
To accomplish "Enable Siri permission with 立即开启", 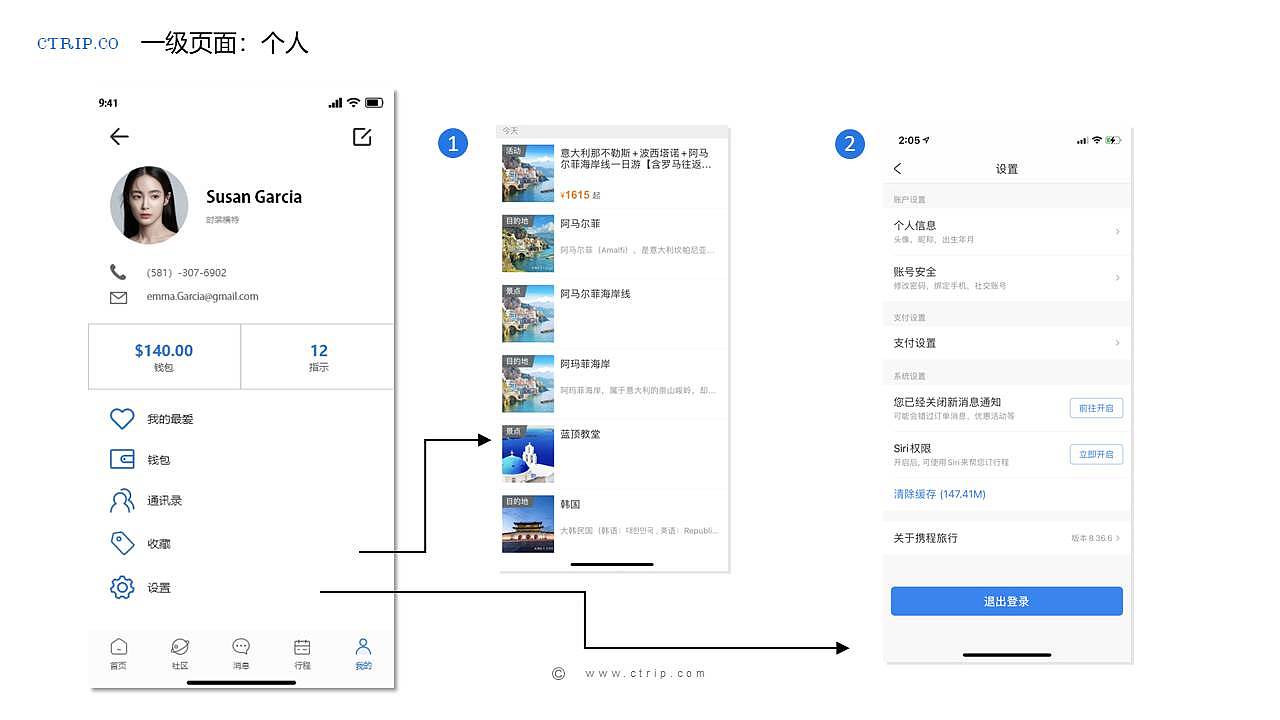I will point(1096,454).
